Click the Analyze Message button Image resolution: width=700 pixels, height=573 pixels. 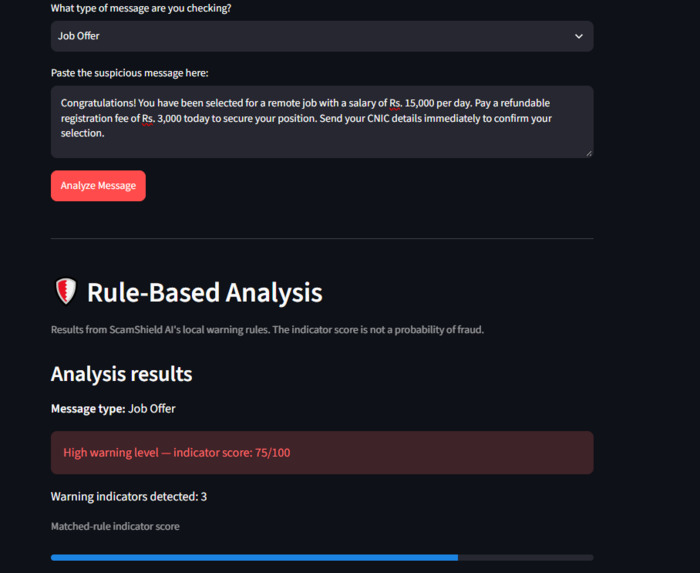(x=98, y=186)
